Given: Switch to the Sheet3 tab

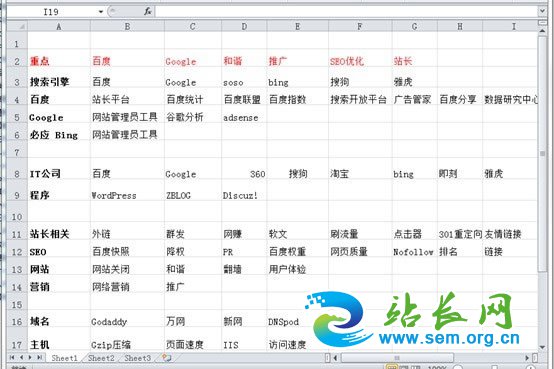Looking at the screenshot, I should click(137, 358).
